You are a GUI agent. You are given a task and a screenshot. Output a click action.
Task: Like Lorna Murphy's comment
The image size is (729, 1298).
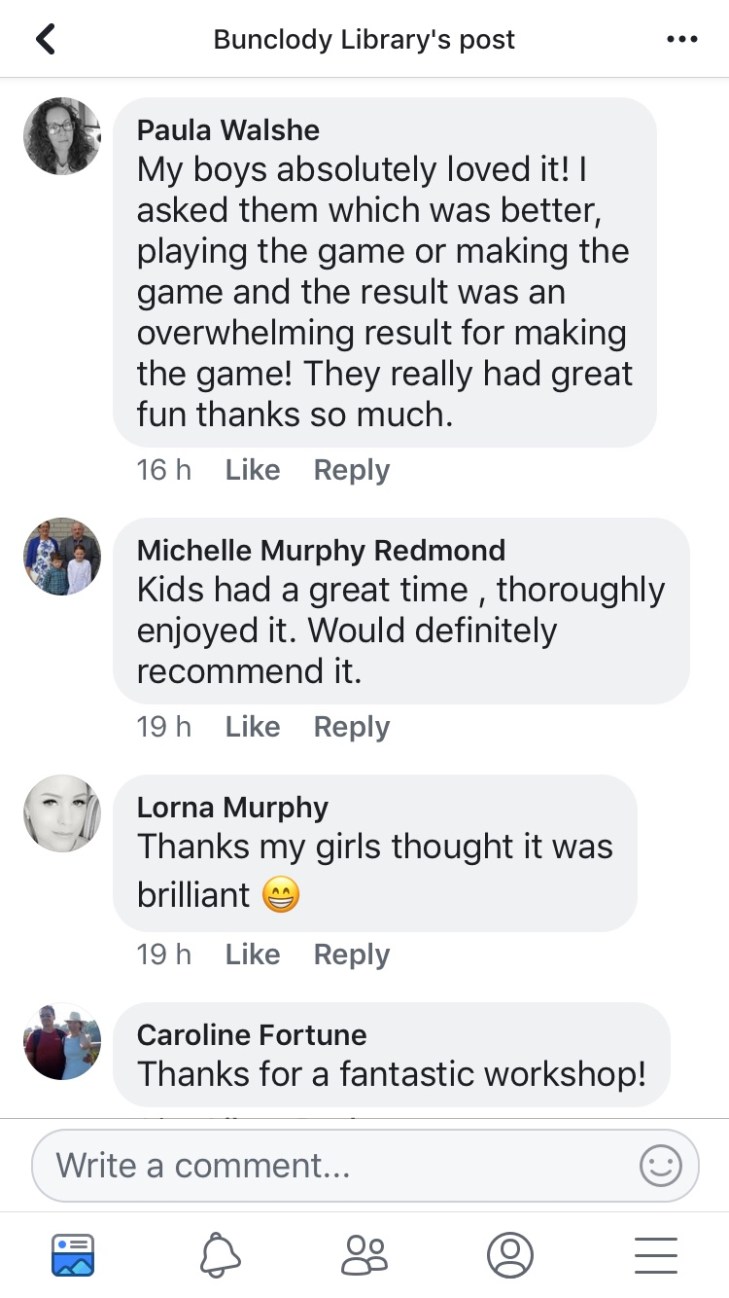tap(252, 955)
